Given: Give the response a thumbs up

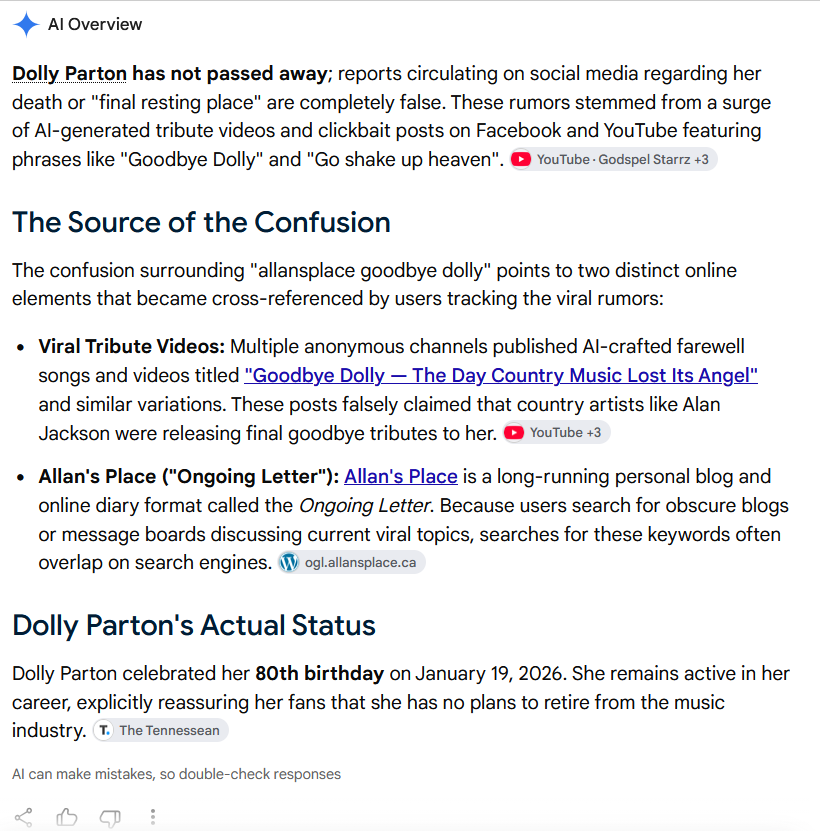Looking at the screenshot, I should 67,817.
